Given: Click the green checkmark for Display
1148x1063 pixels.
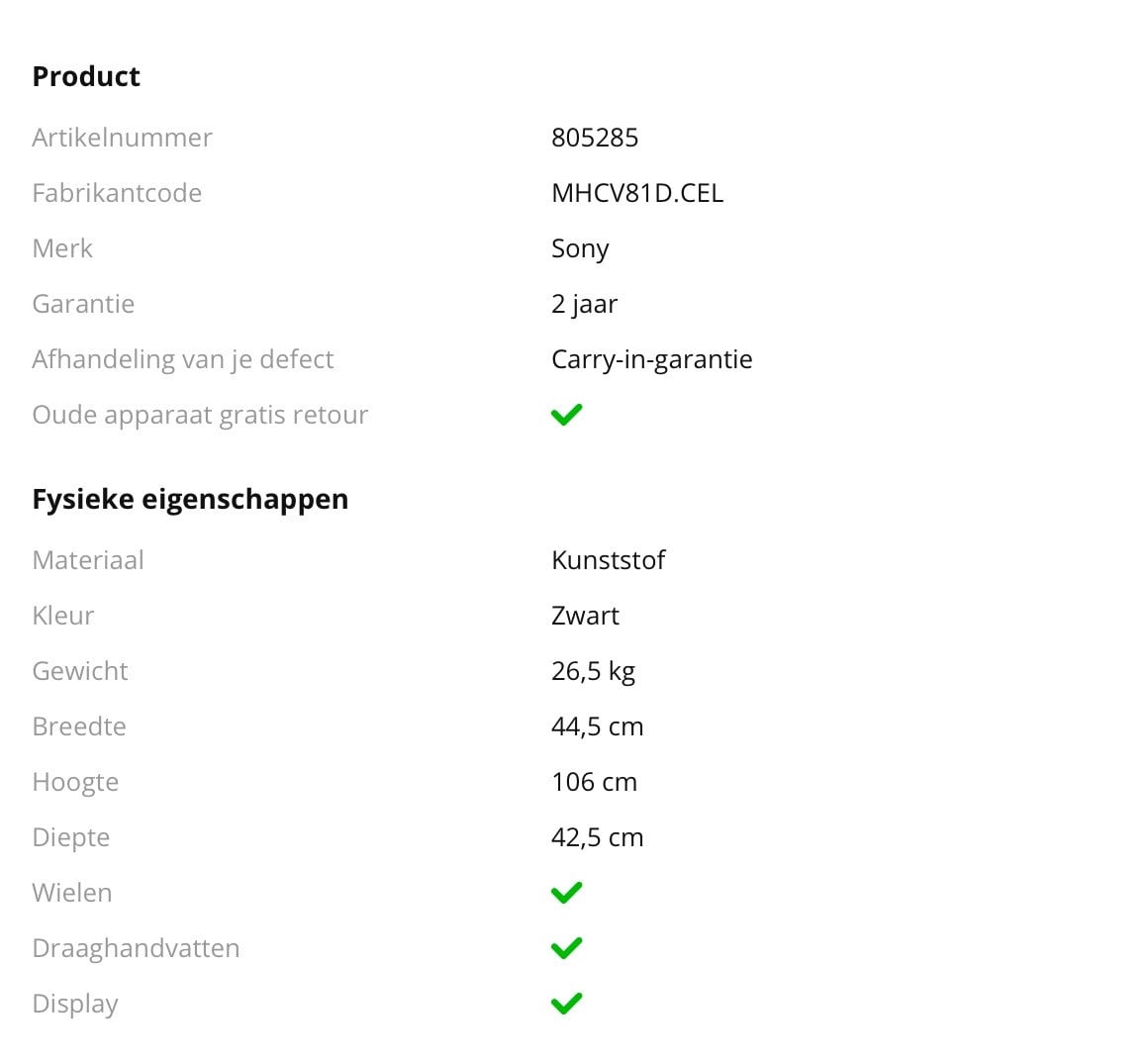Looking at the screenshot, I should 566,1004.
